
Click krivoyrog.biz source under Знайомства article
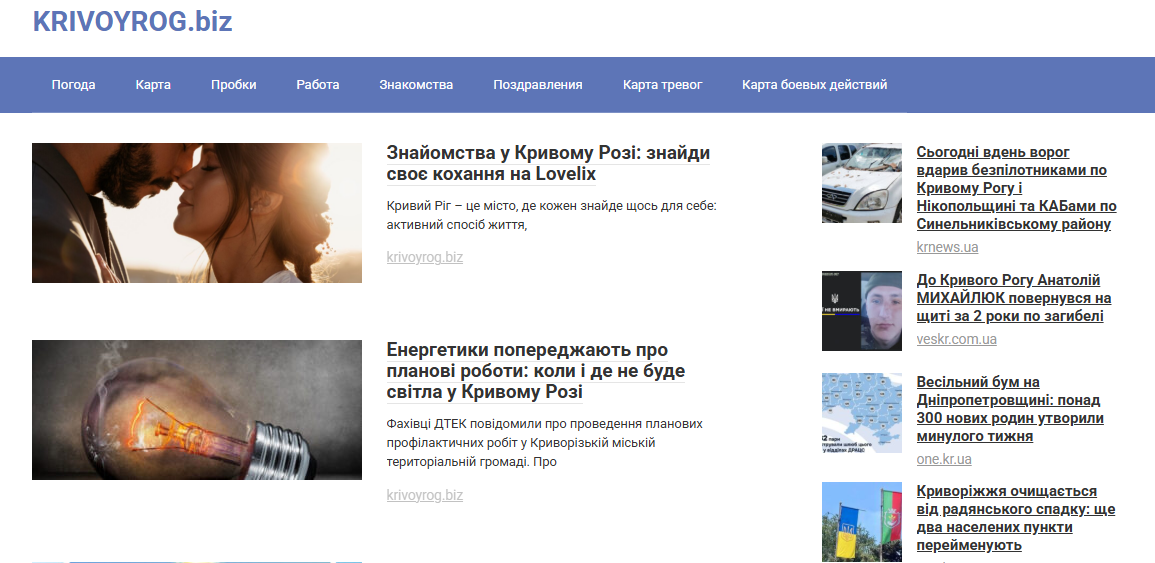coord(425,257)
